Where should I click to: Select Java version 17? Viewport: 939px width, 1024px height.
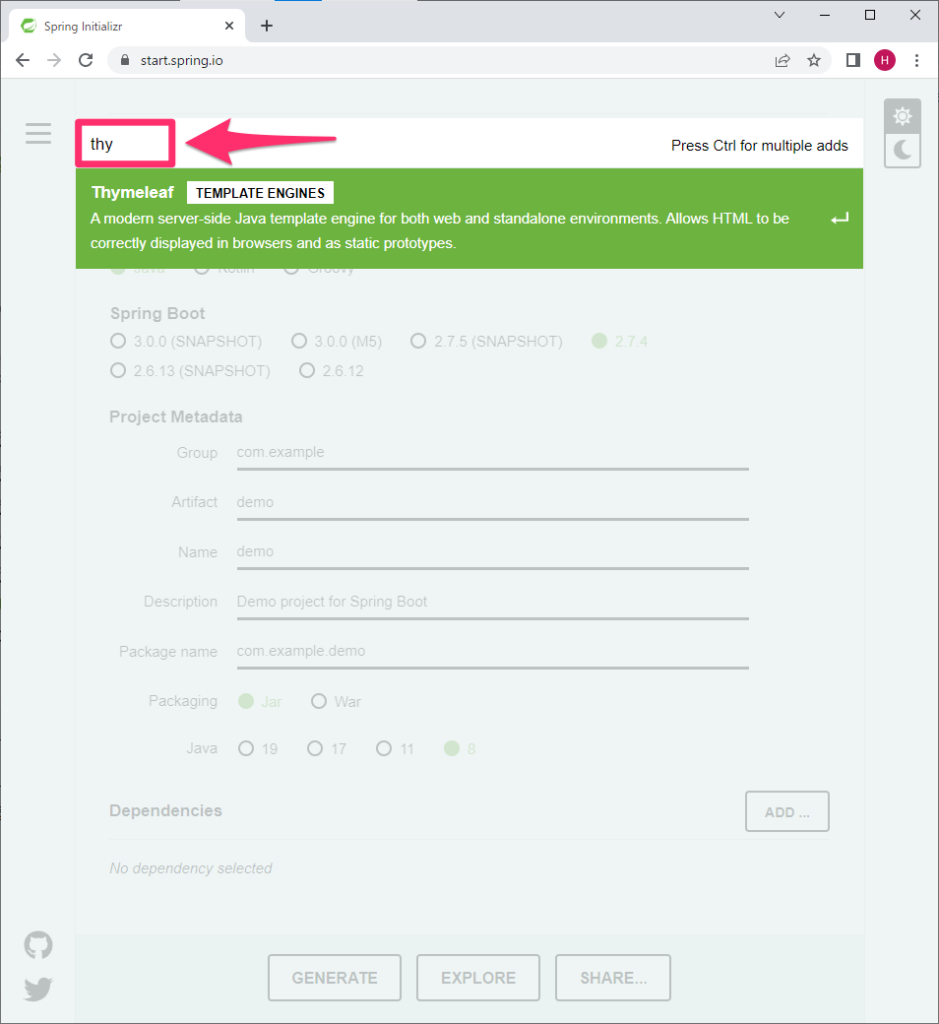(x=327, y=748)
